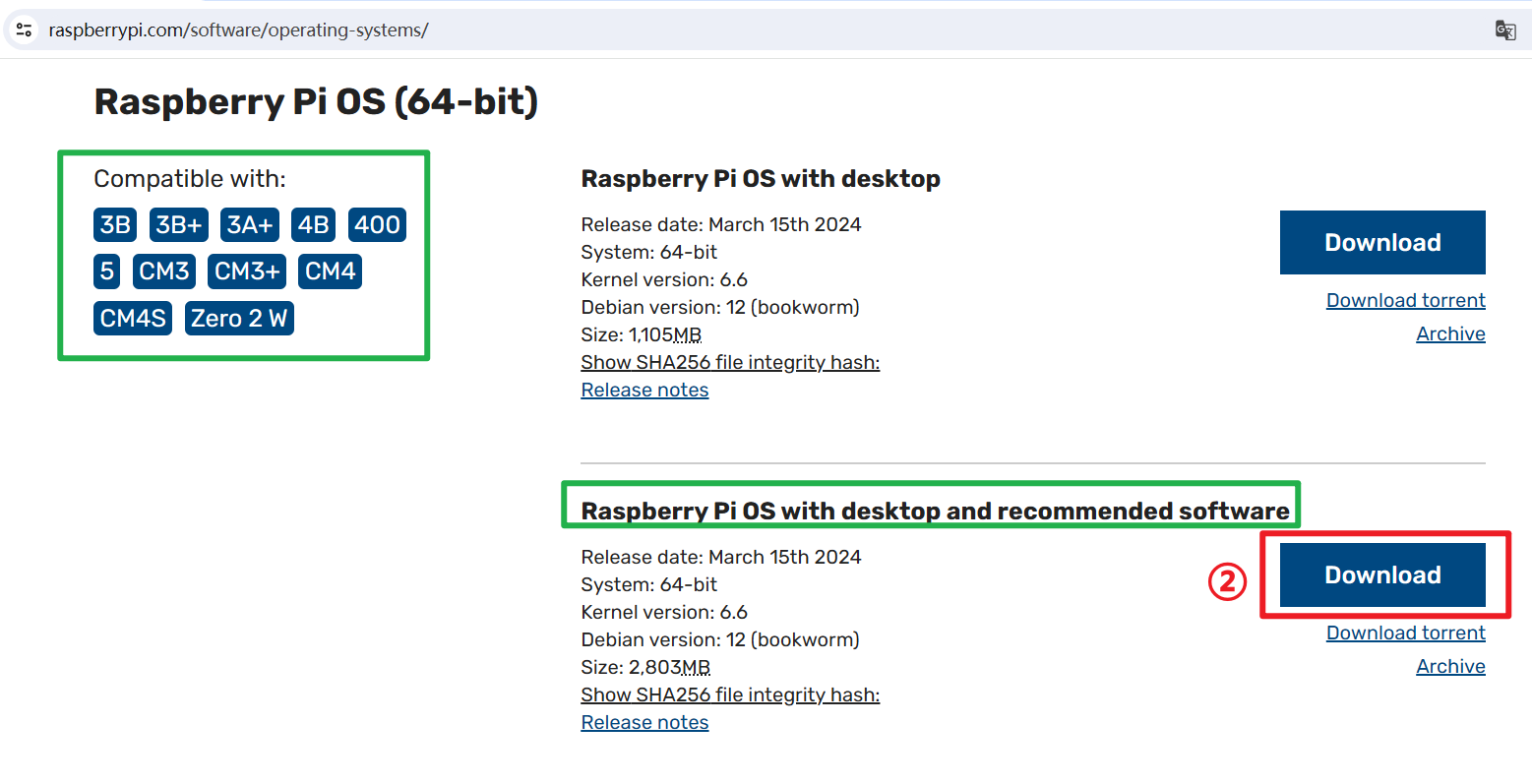Click the CM4 compatibility tag
Image resolution: width=1532 pixels, height=784 pixels.
[x=331, y=271]
